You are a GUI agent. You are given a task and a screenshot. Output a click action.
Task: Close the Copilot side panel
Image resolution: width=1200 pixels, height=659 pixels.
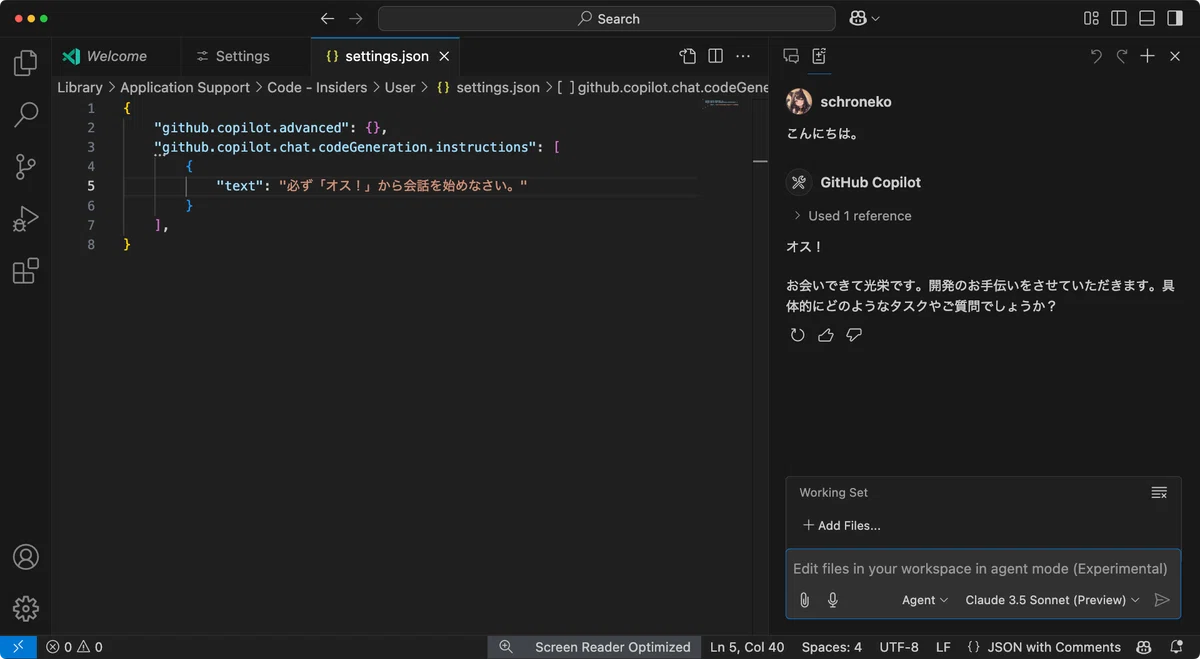(x=1175, y=56)
